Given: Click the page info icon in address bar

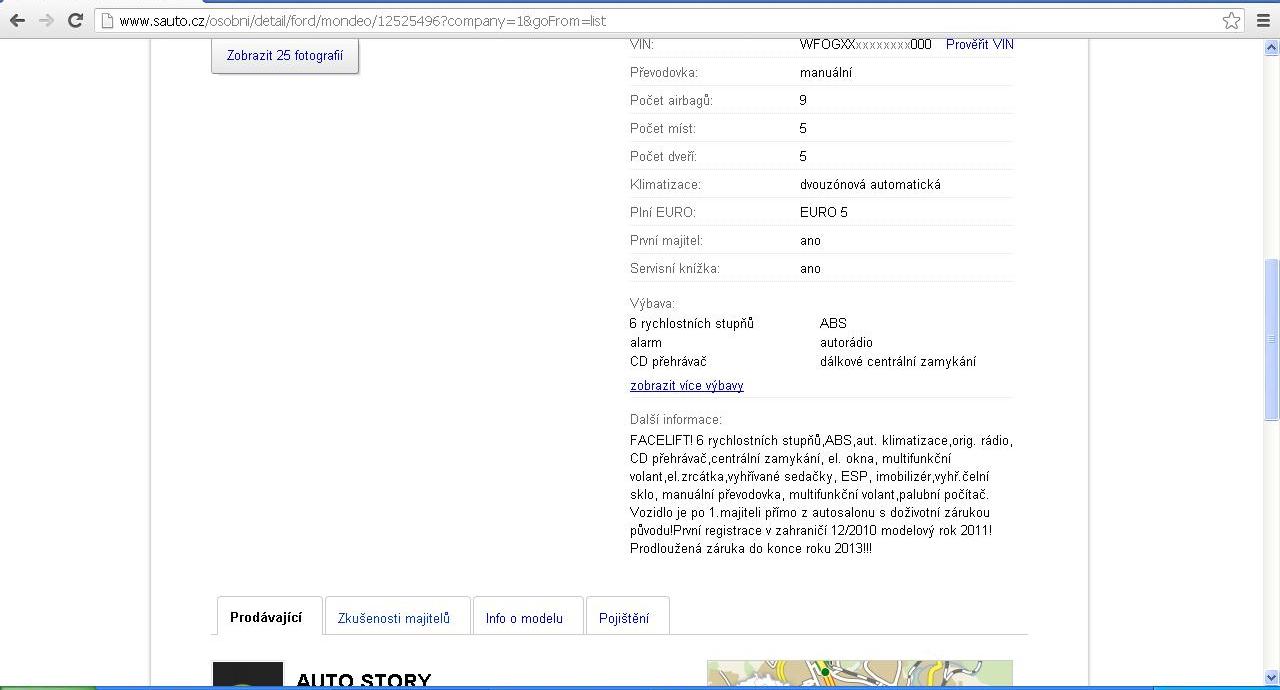Looking at the screenshot, I should [107, 21].
